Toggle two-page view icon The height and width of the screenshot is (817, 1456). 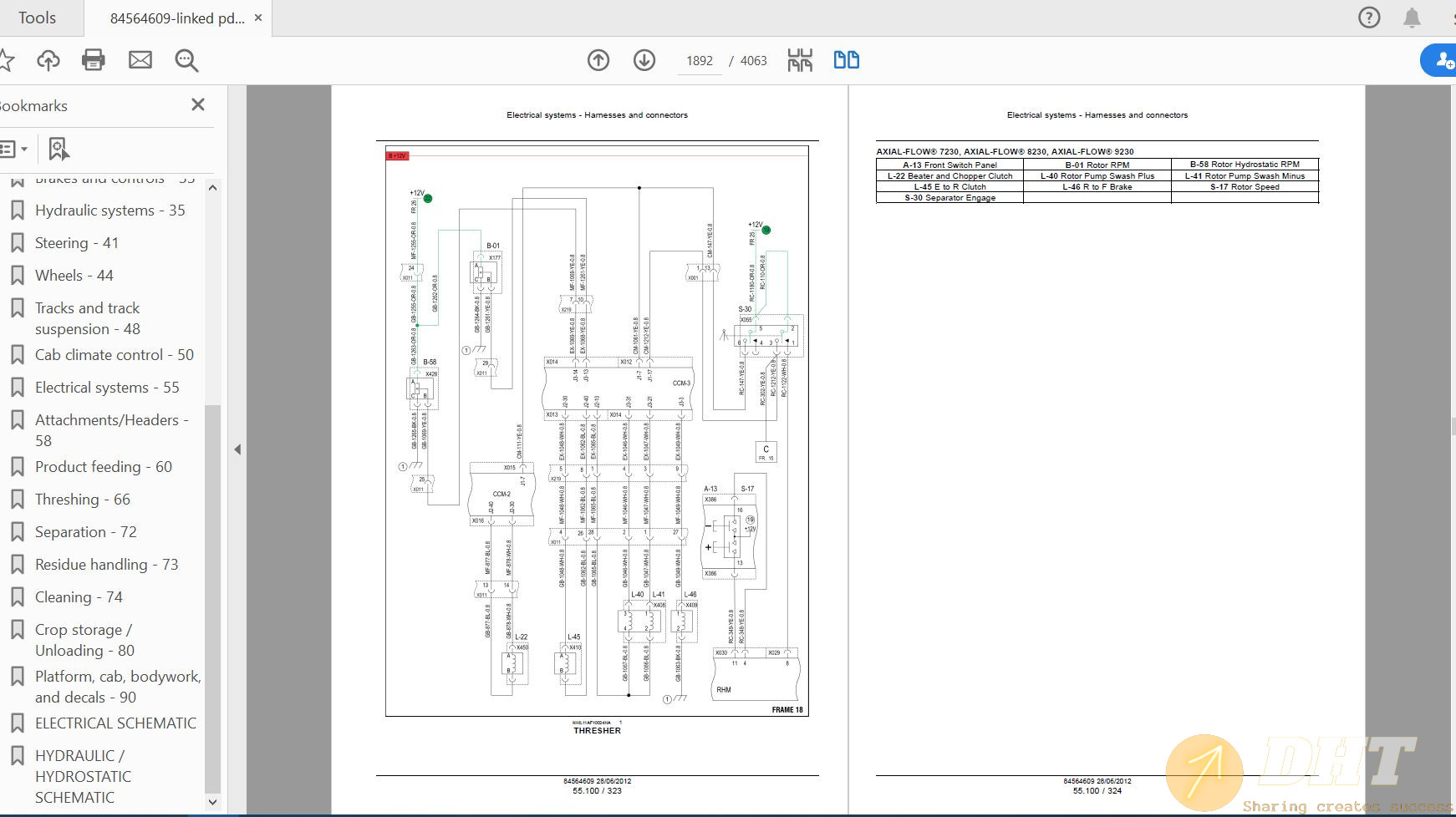pyautogui.click(x=847, y=60)
